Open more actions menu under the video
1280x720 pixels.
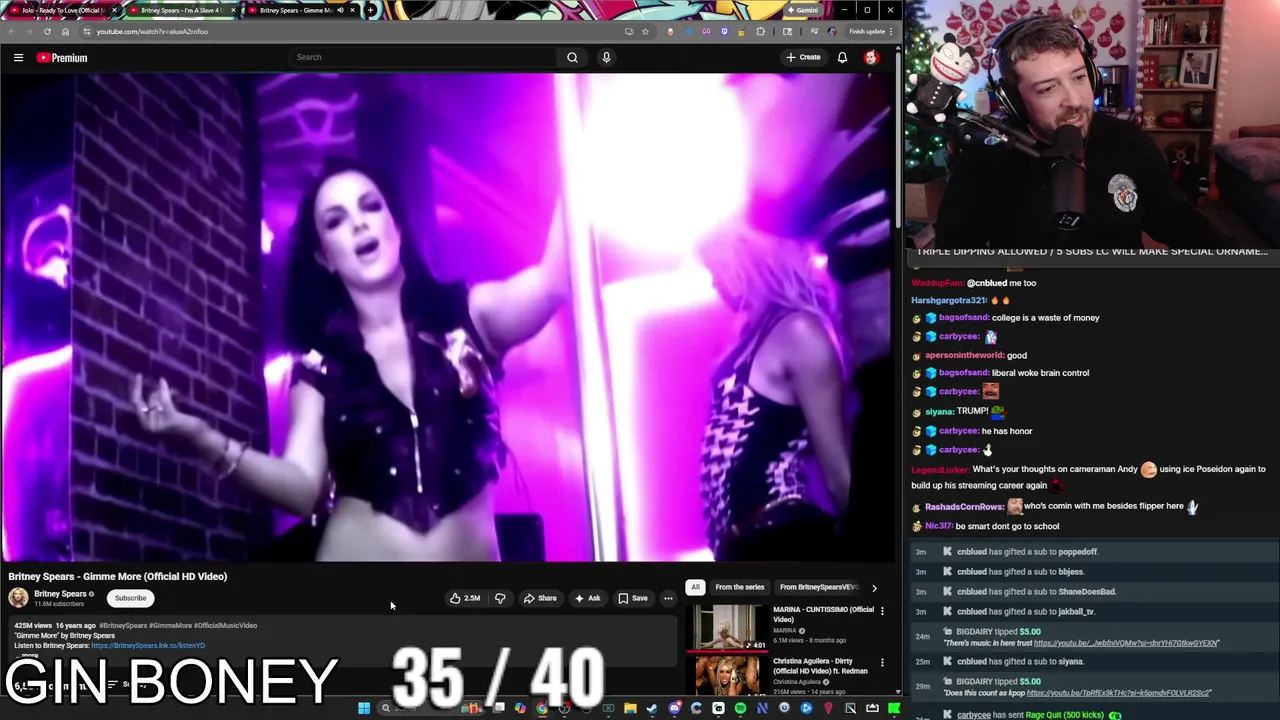click(x=668, y=598)
